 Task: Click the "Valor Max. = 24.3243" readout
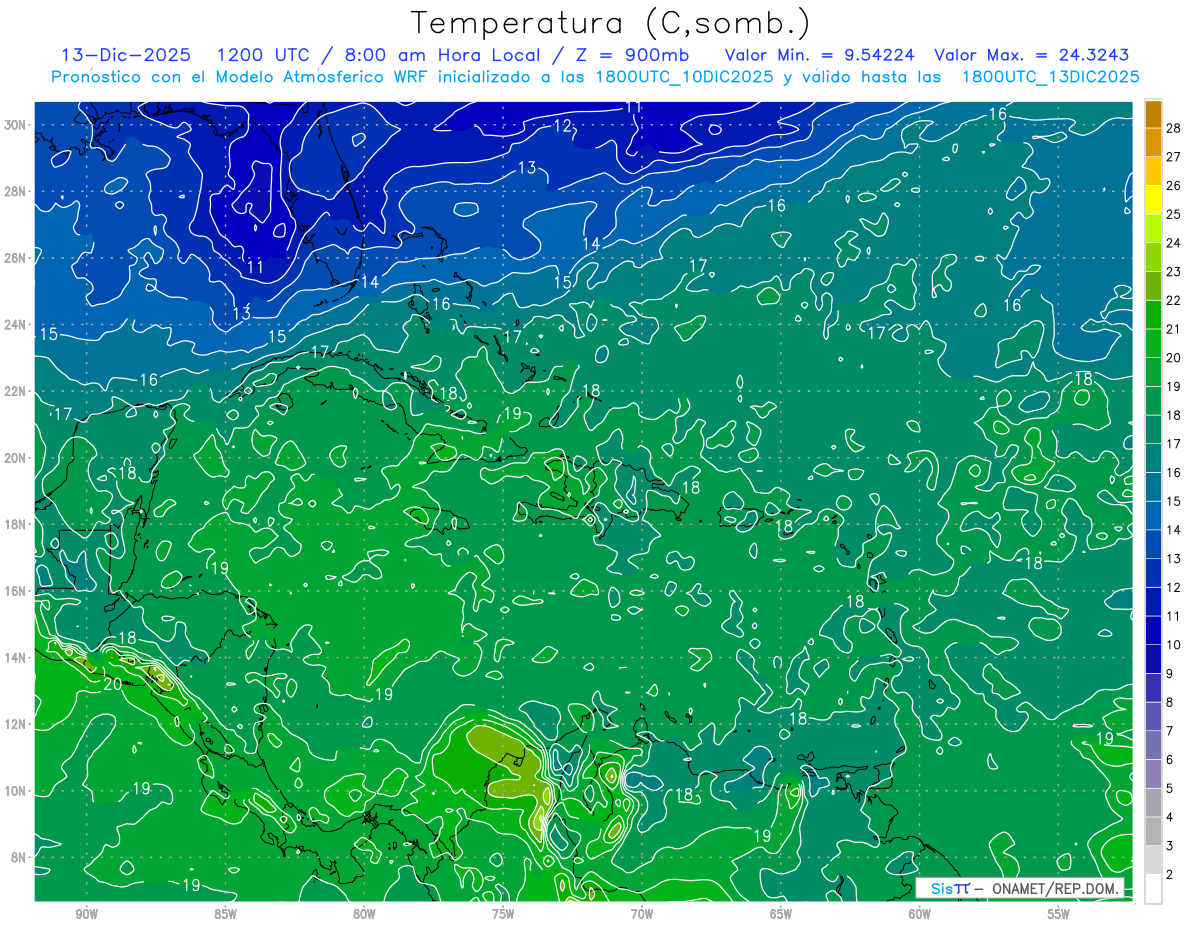[1032, 55]
